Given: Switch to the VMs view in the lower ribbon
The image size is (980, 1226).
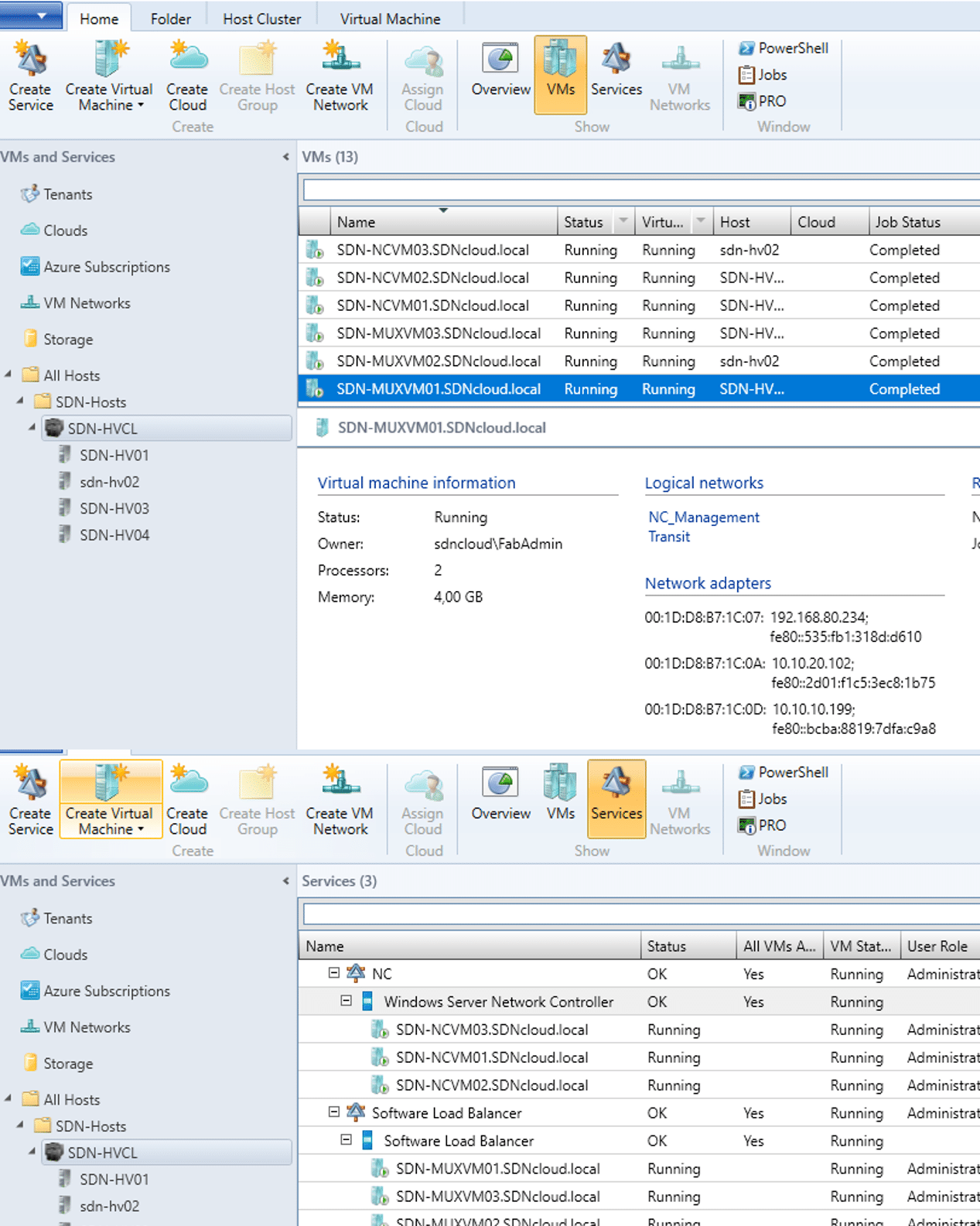Looking at the screenshot, I should (x=560, y=795).
